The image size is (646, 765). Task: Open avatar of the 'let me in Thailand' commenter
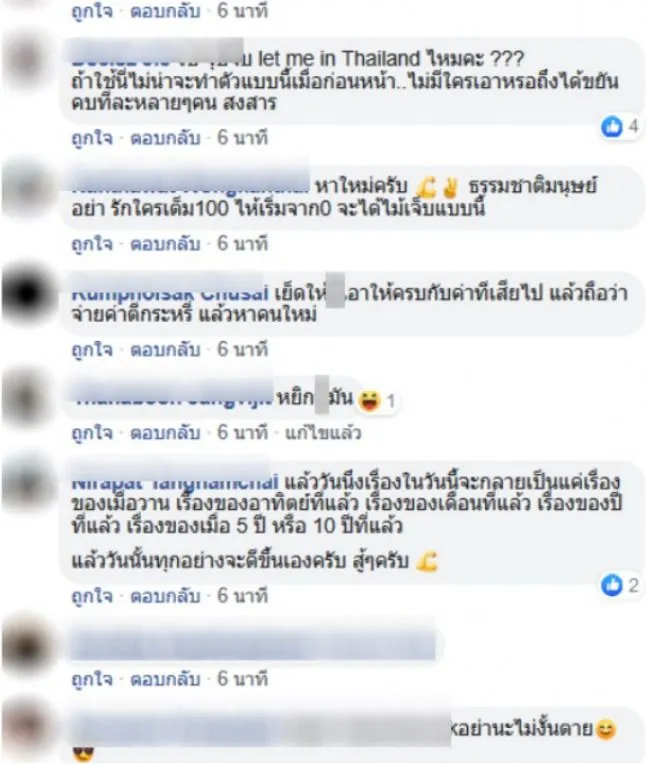[27, 61]
